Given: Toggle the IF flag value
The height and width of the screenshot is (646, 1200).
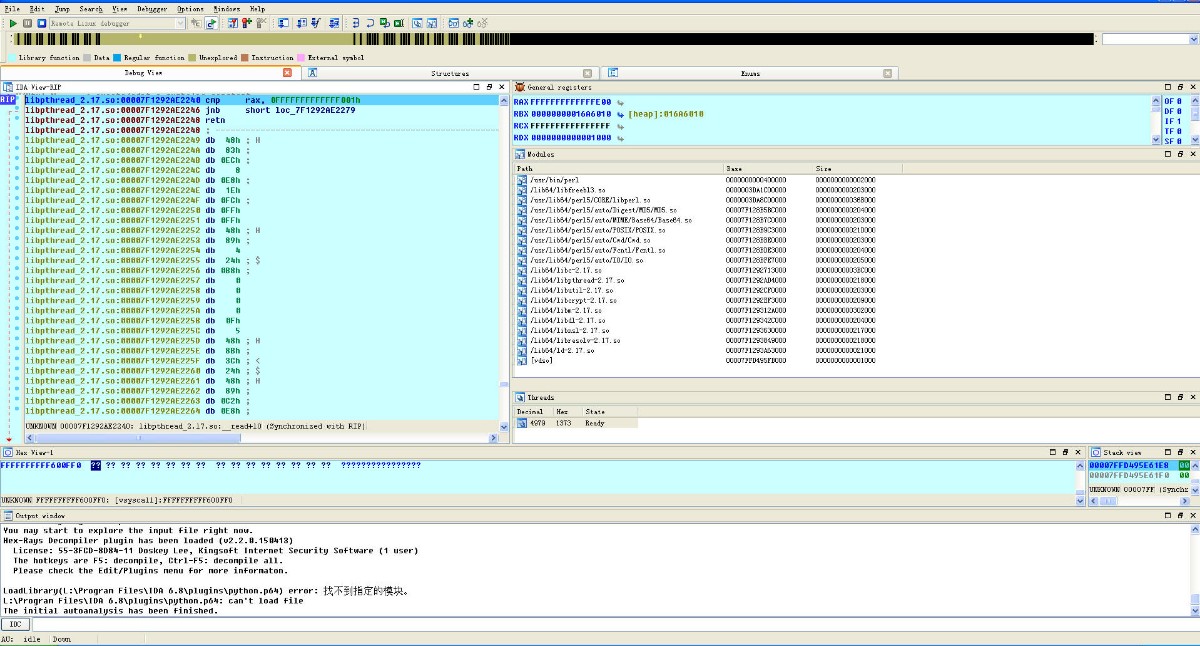Looking at the screenshot, I should point(1179,121).
